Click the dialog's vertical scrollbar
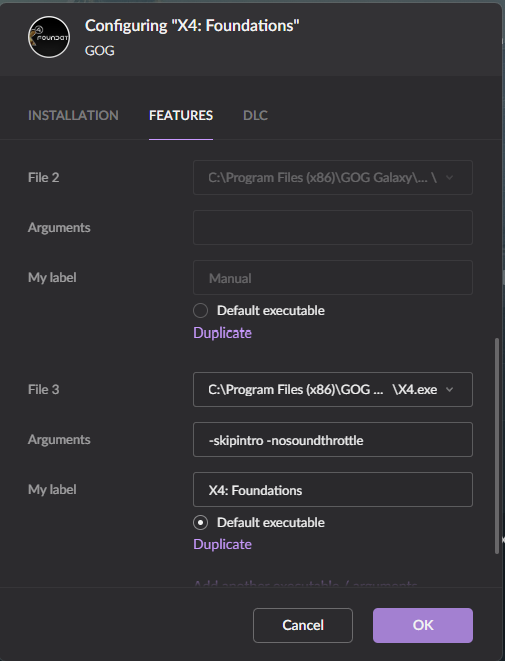The height and width of the screenshot is (661, 505). (x=497, y=446)
